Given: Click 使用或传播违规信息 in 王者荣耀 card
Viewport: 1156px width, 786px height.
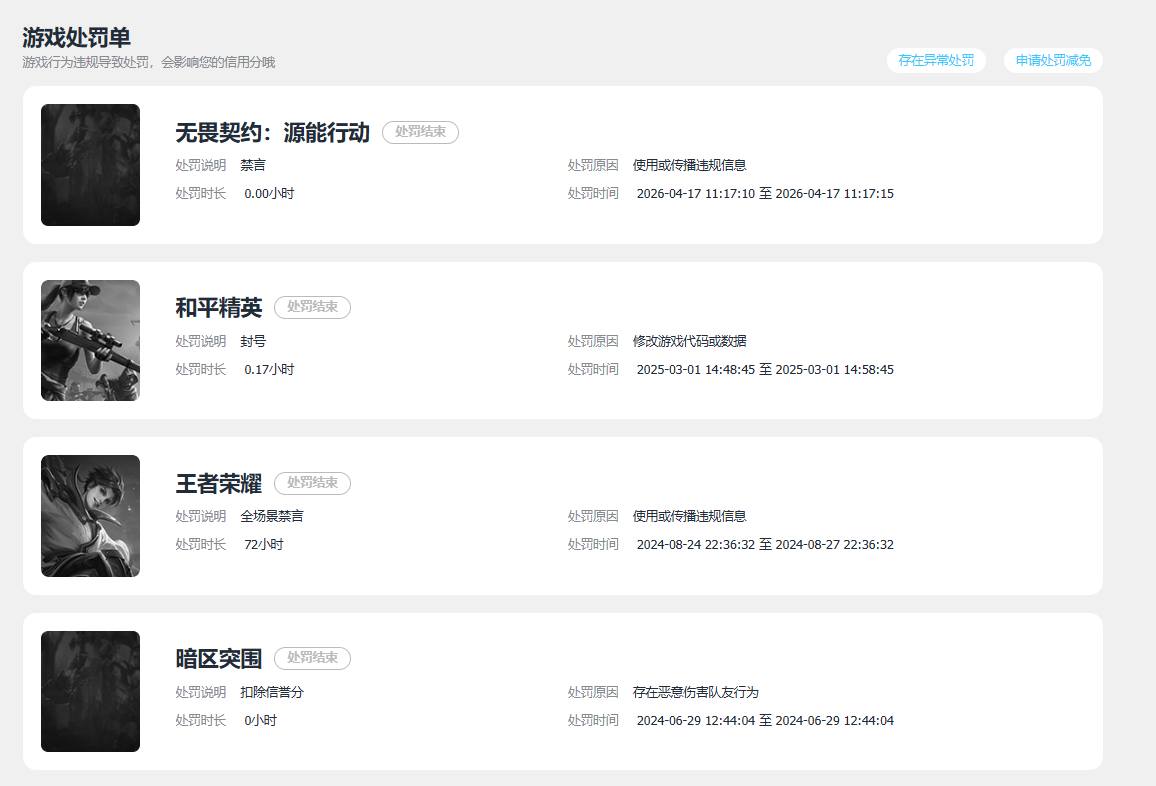Looking at the screenshot, I should point(689,516).
